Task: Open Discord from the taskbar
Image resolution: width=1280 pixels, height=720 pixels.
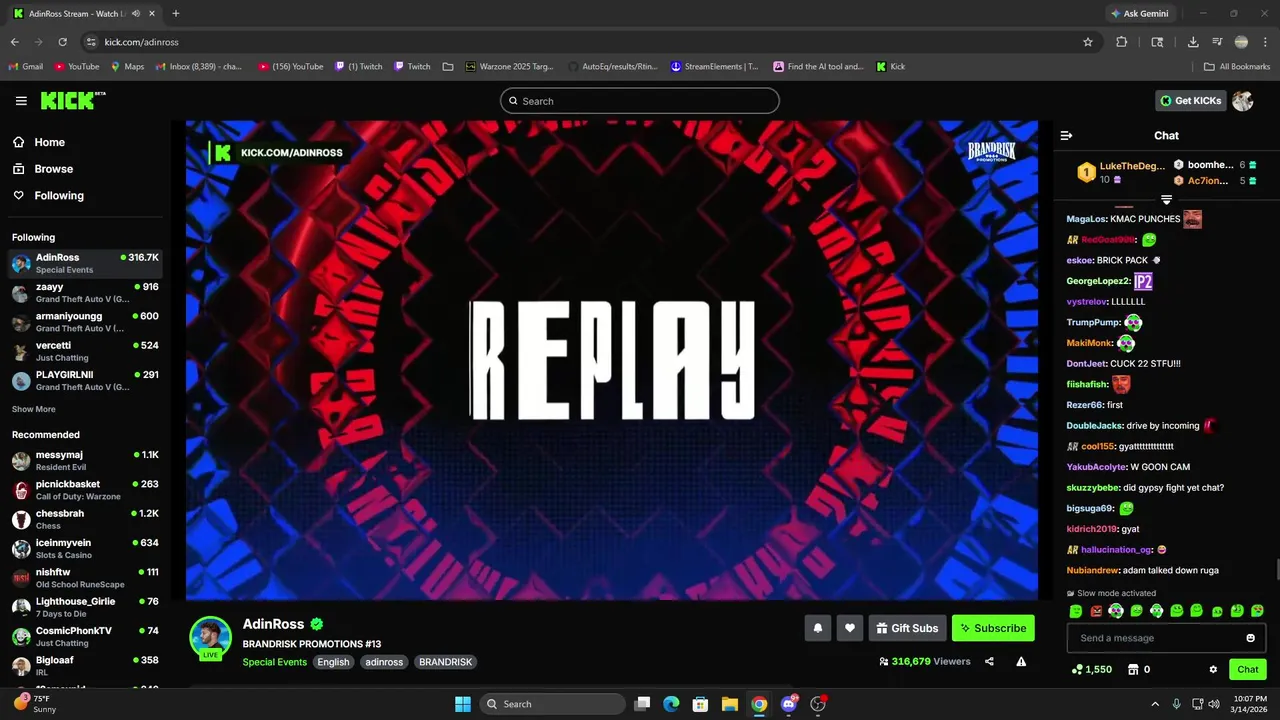Action: pyautogui.click(x=789, y=704)
